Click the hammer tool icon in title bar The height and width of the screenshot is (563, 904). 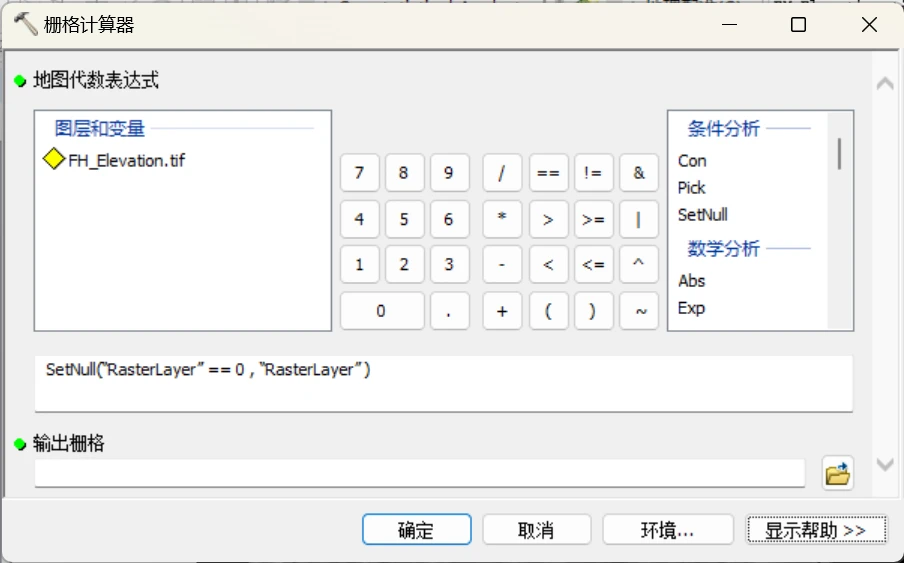(25, 24)
